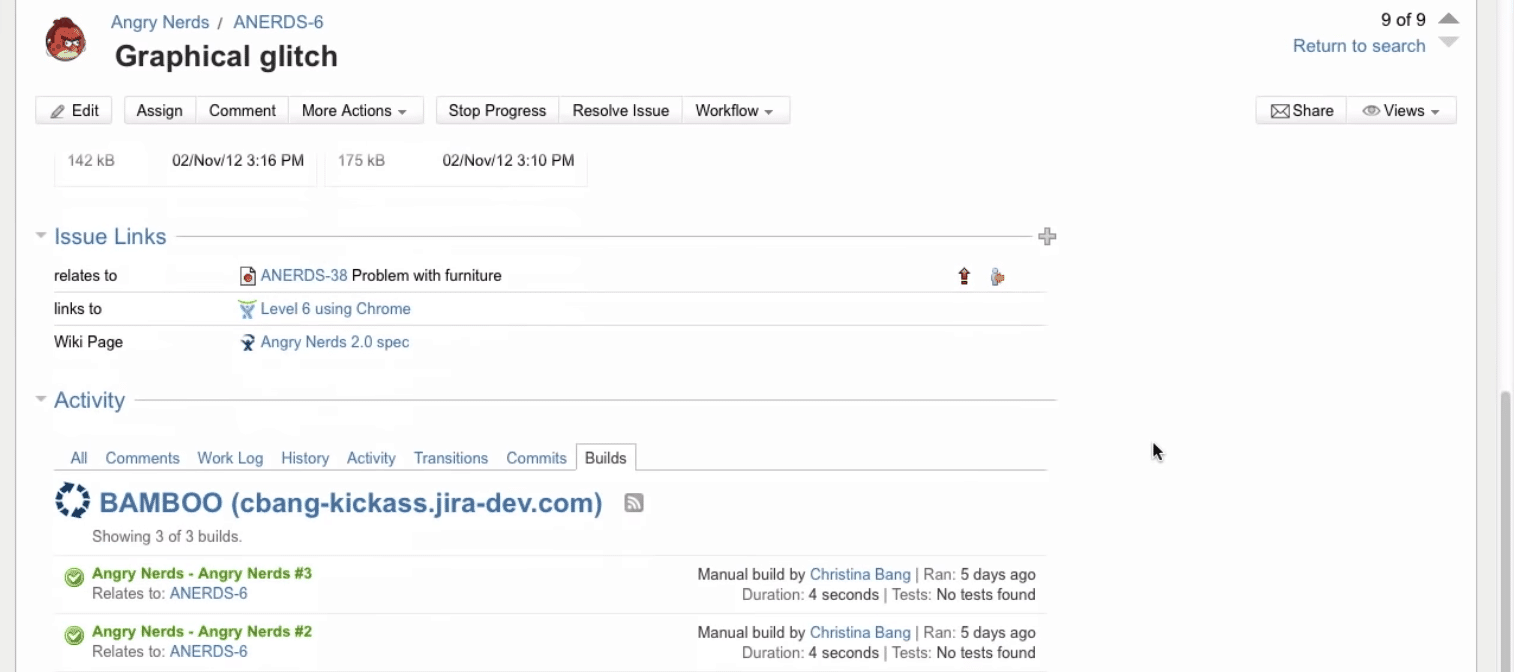Open the More Actions dropdown
Viewport: 1514px width, 672px height.
pyautogui.click(x=353, y=111)
